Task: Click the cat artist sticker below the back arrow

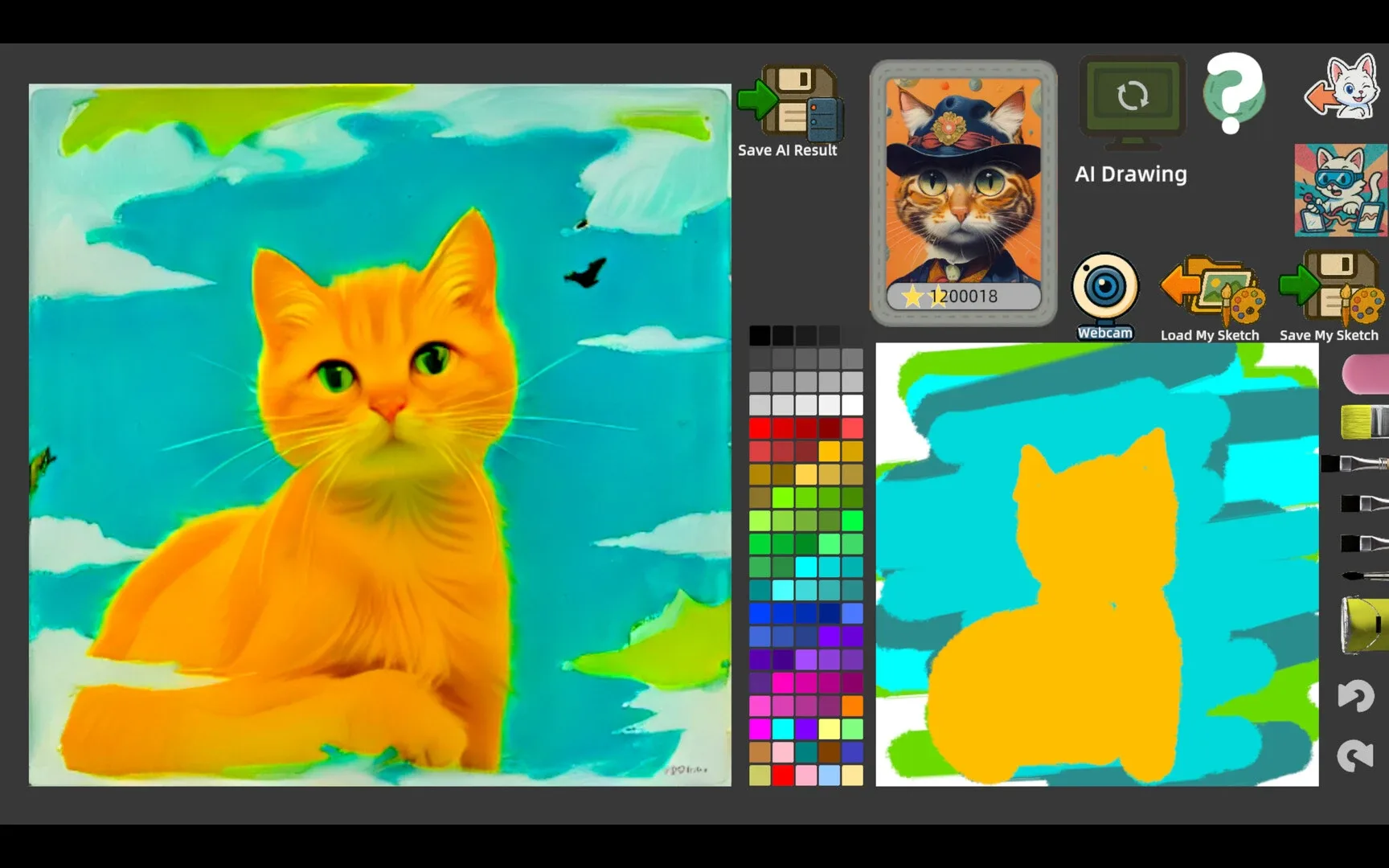Action: tap(1339, 189)
